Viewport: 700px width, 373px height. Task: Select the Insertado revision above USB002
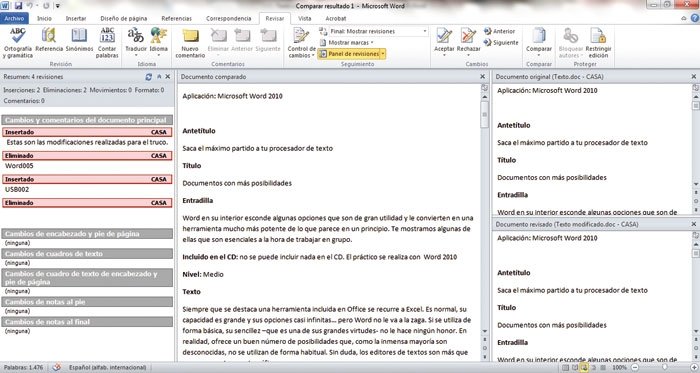87,179
